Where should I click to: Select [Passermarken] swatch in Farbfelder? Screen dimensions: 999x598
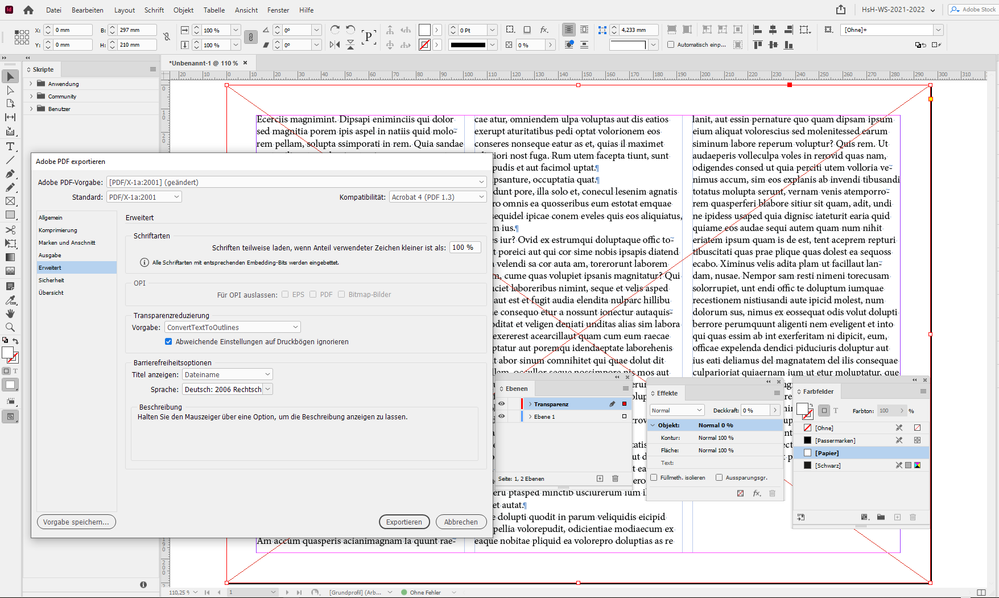(x=860, y=440)
